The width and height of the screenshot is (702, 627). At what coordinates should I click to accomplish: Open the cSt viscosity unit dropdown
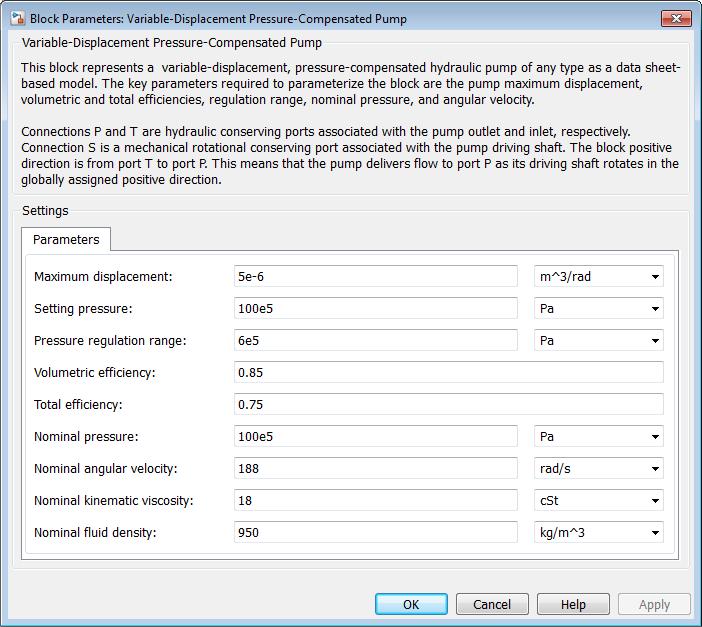598,501
